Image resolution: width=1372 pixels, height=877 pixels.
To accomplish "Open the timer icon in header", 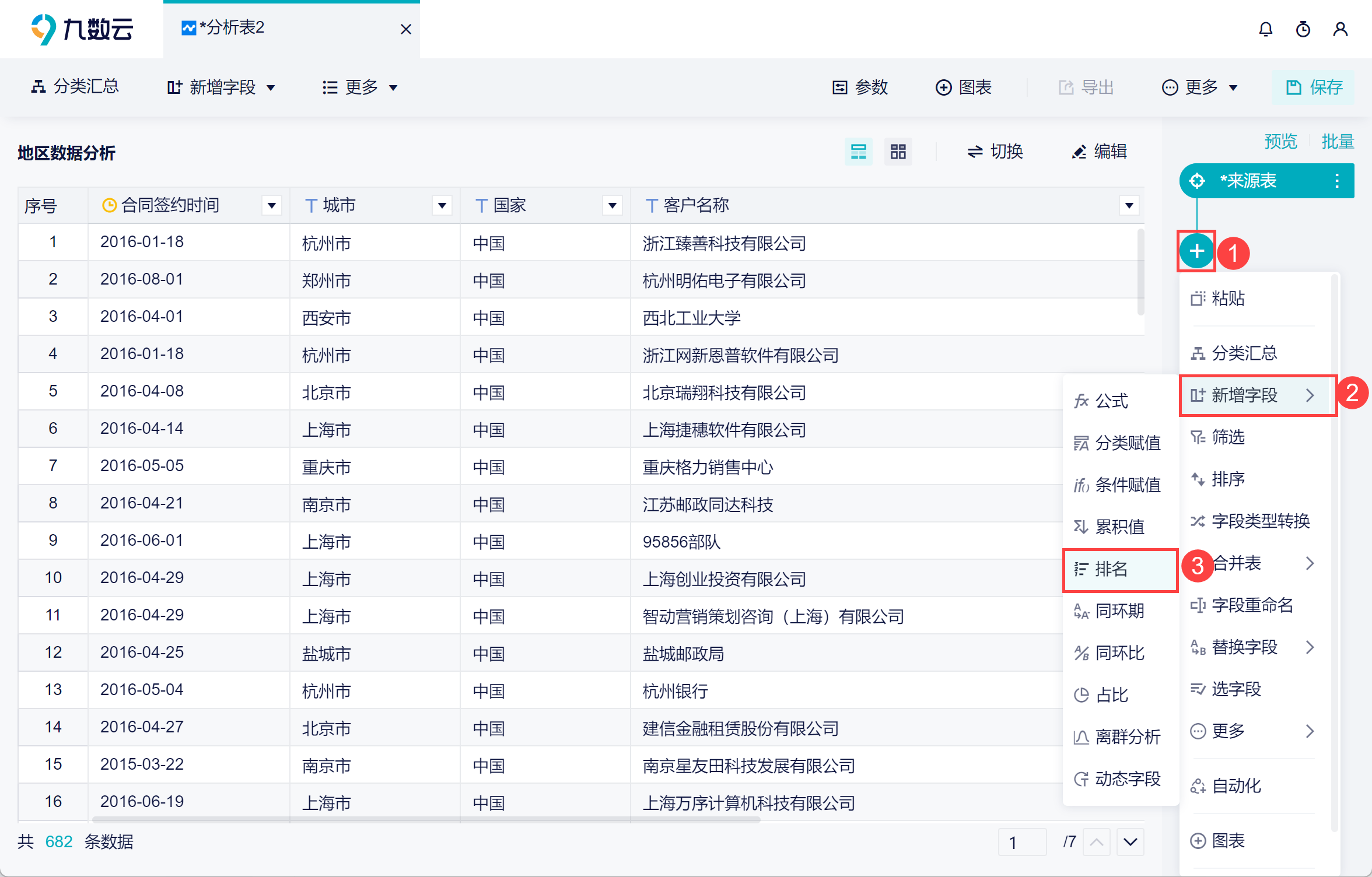I will 1303,29.
